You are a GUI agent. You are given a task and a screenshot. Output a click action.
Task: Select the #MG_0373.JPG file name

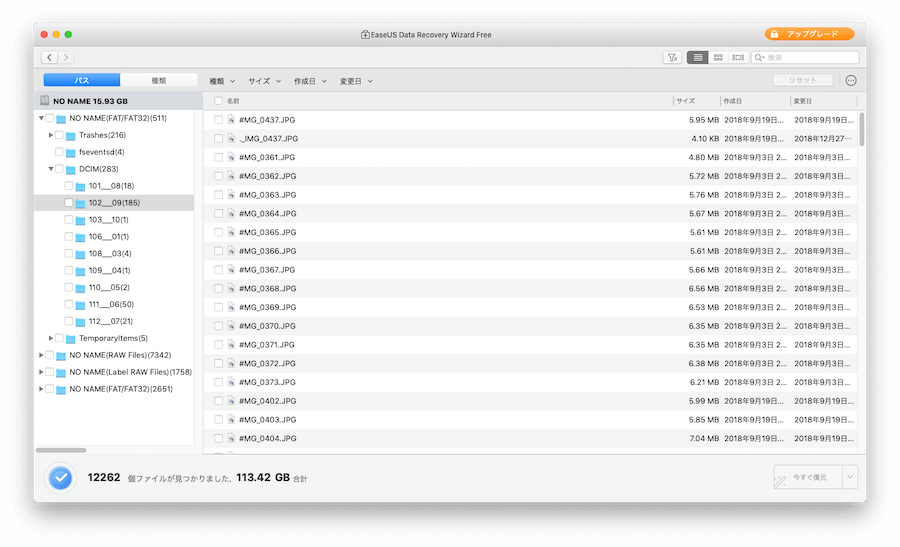point(267,382)
